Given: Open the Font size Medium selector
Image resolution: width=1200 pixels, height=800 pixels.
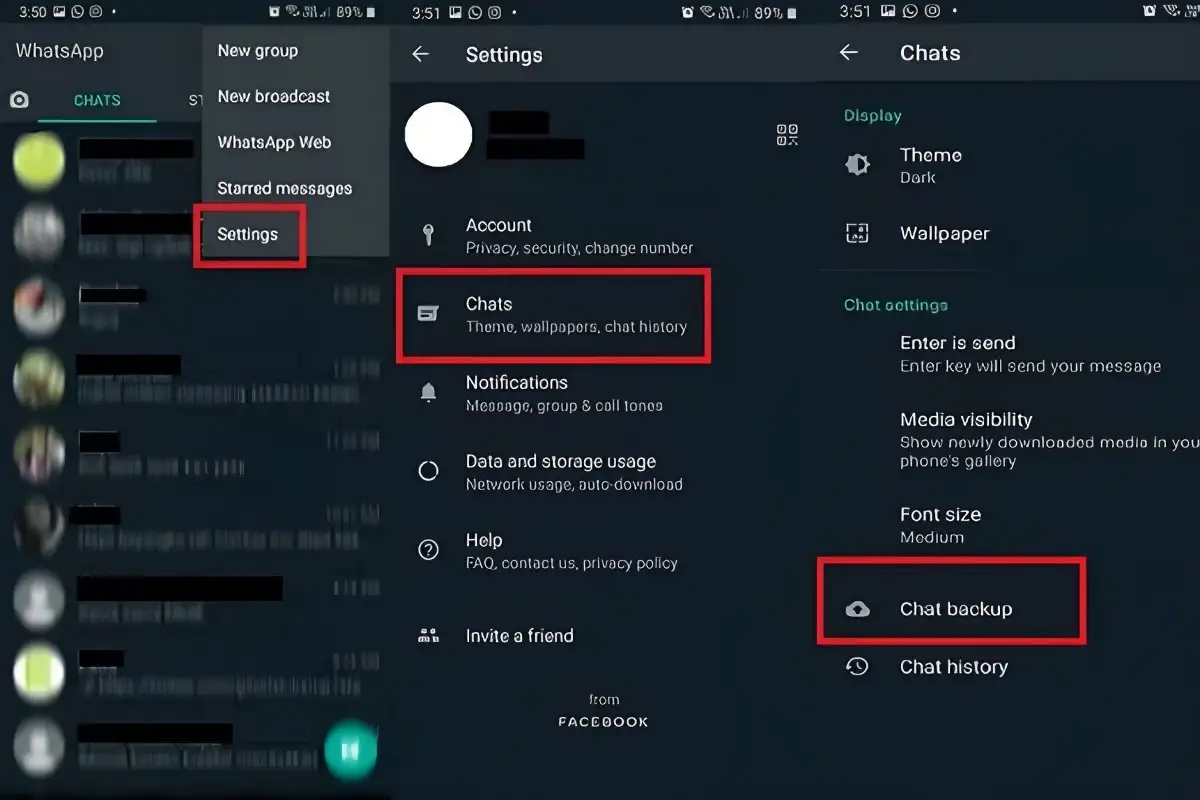Looking at the screenshot, I should (x=1010, y=525).
